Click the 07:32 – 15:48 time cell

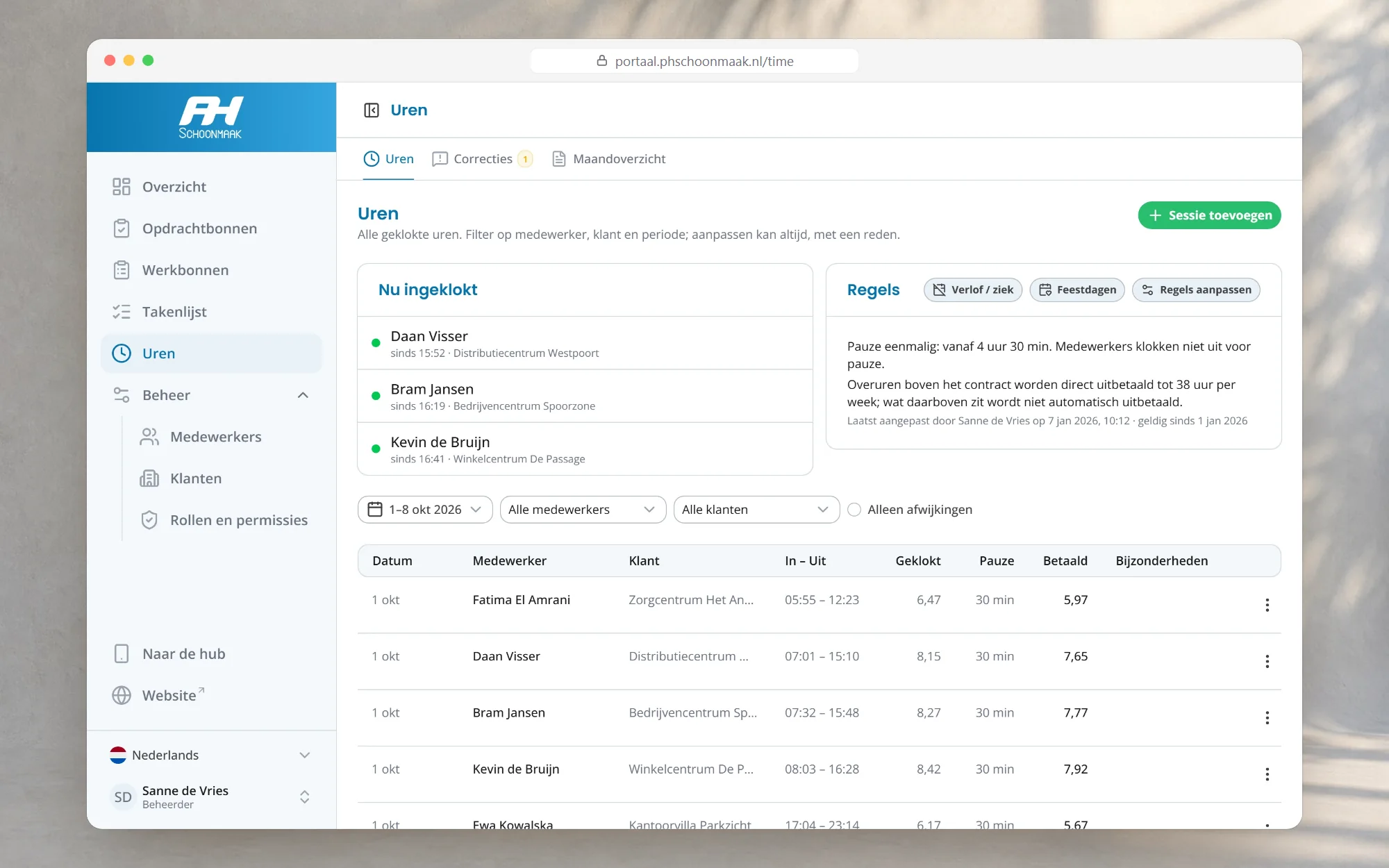822,712
